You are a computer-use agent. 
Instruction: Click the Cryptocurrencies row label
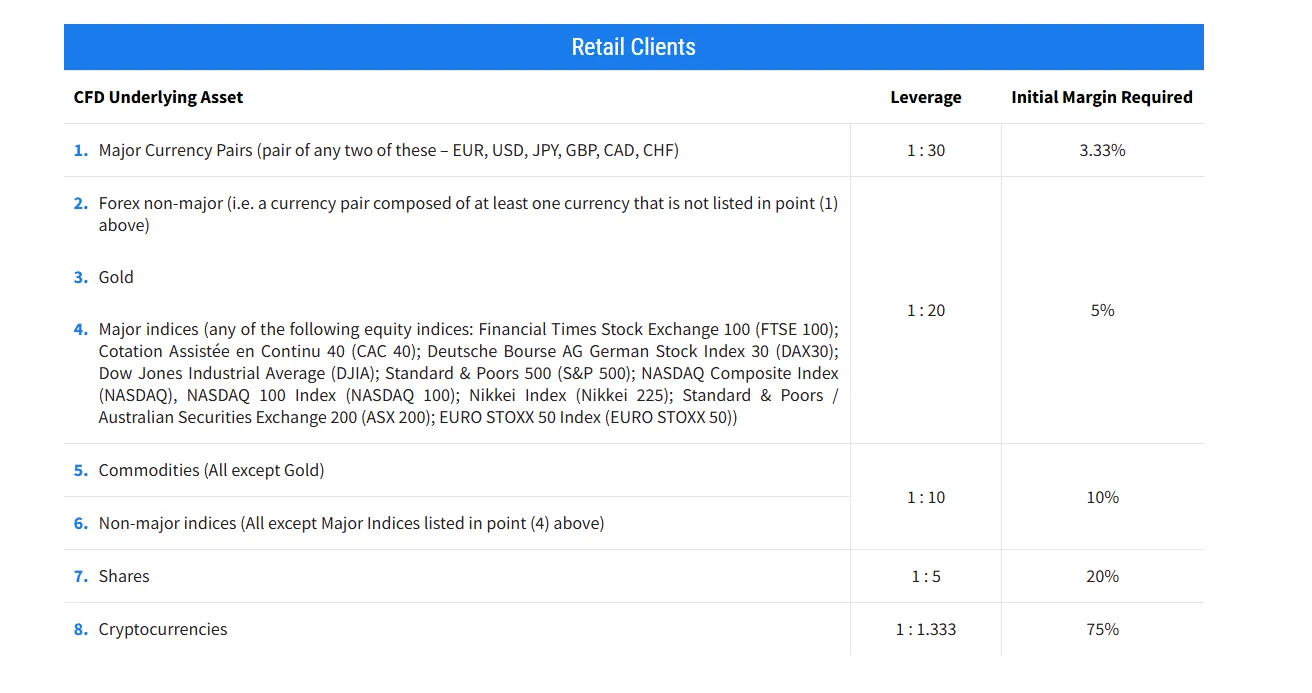163,629
